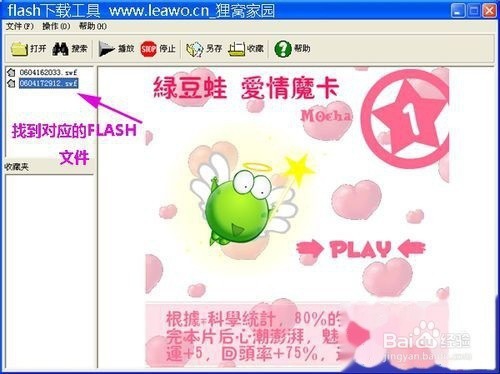The height and width of the screenshot is (374, 500).
Task: Click the 绿豆蛙 爱情魔卡 title text
Action: click(246, 88)
